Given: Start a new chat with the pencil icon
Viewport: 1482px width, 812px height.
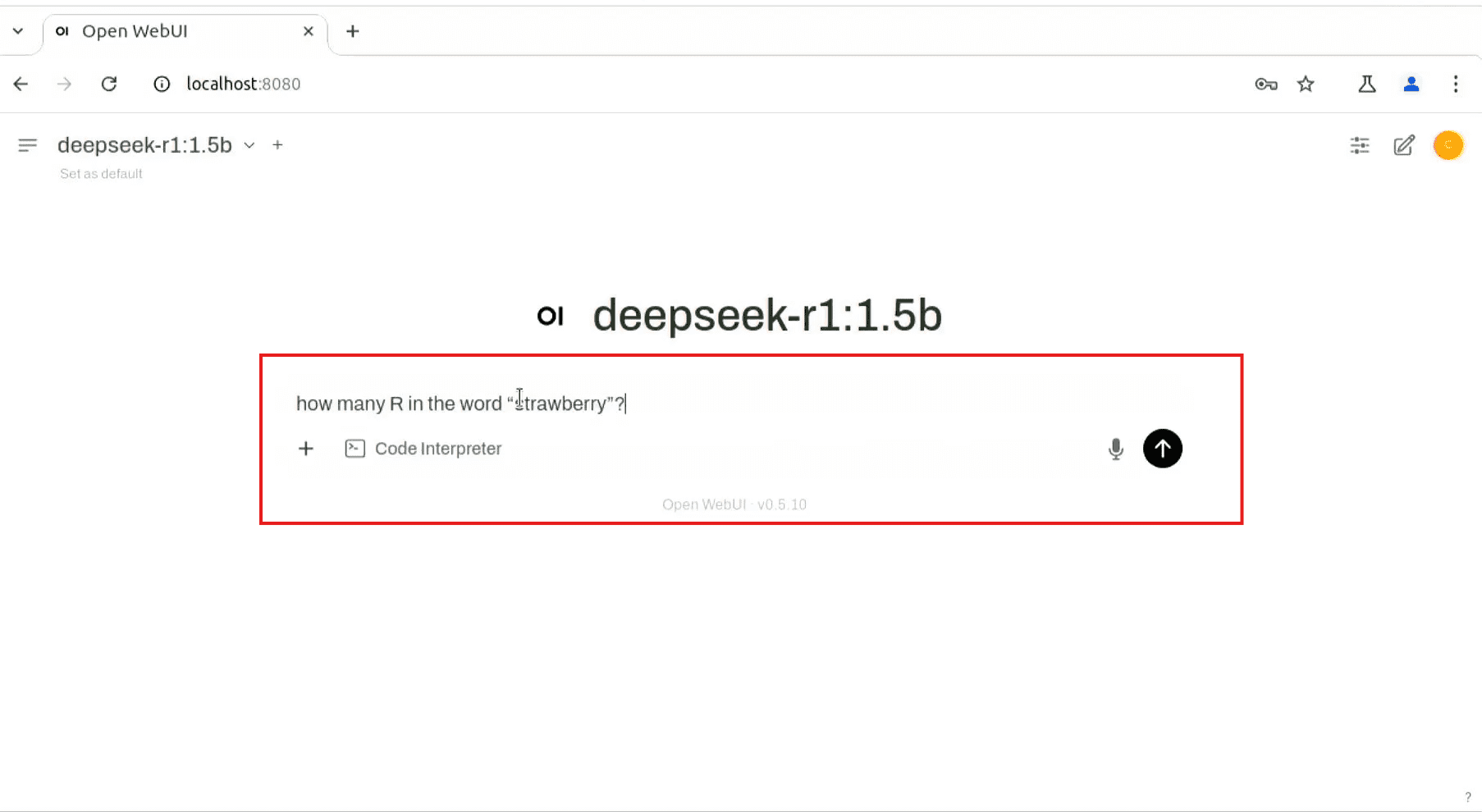Looking at the screenshot, I should (1404, 145).
